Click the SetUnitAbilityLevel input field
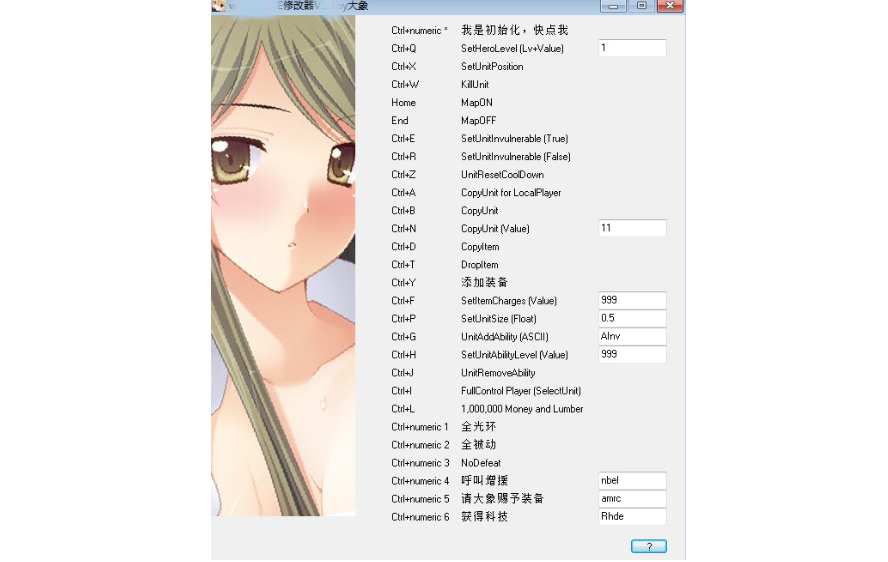The width and height of the screenshot is (888, 562). [632, 355]
